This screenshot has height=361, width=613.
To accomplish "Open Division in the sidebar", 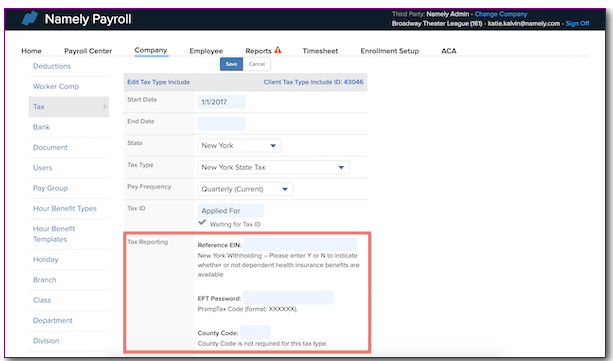I will [46, 341].
